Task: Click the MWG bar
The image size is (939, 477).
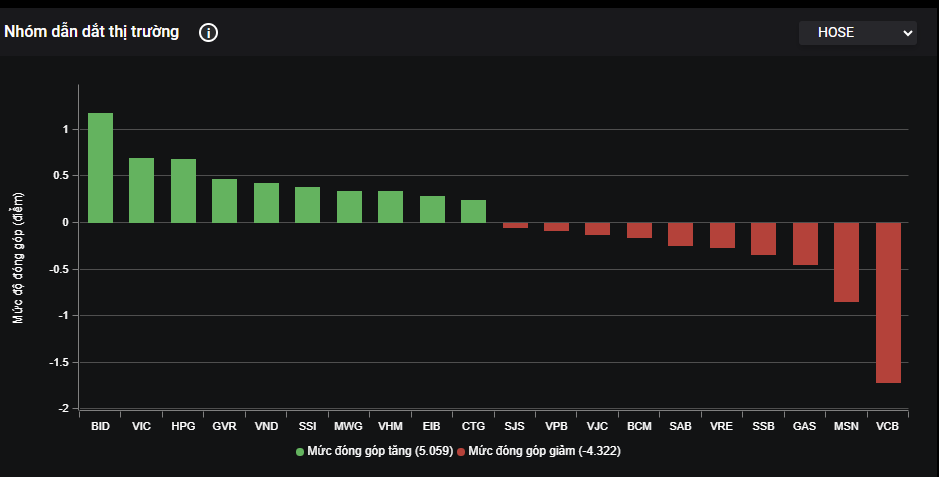Action: coord(349,207)
